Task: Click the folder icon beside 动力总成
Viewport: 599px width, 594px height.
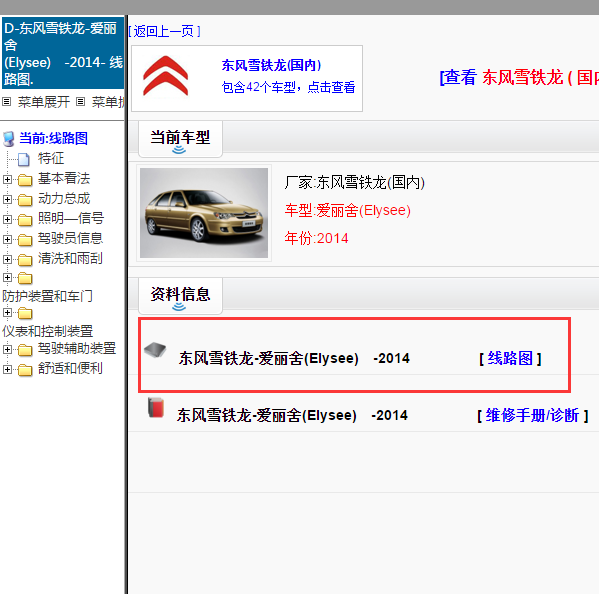Action: click(x=25, y=199)
